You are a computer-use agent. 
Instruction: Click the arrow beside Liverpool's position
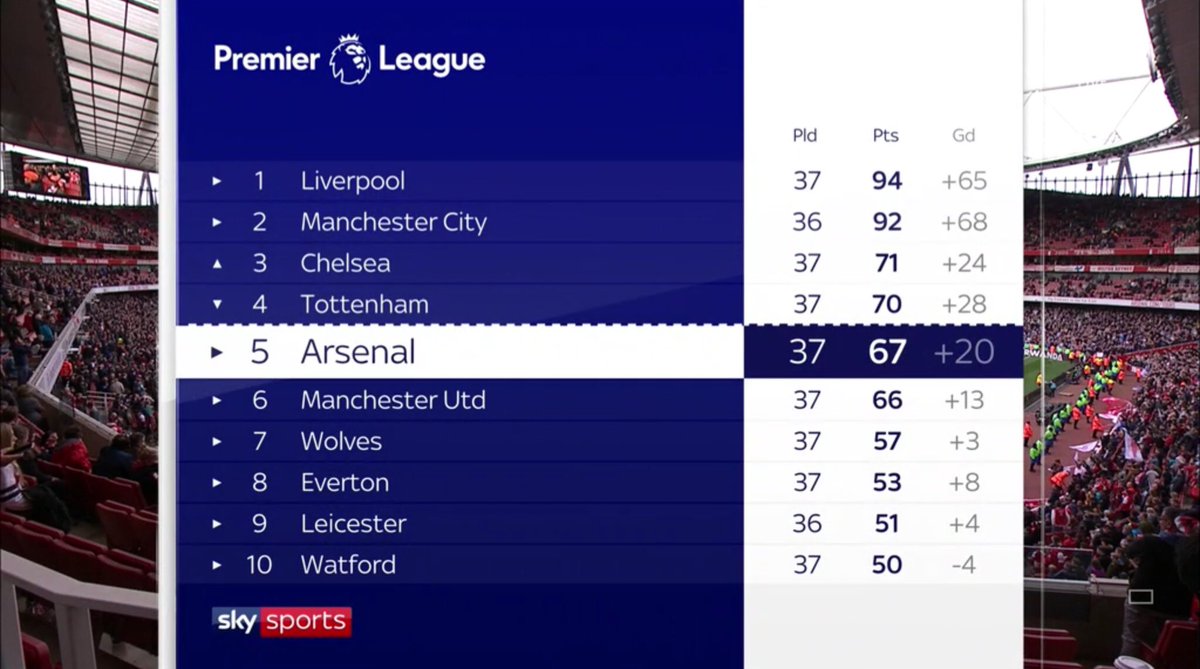pos(217,182)
